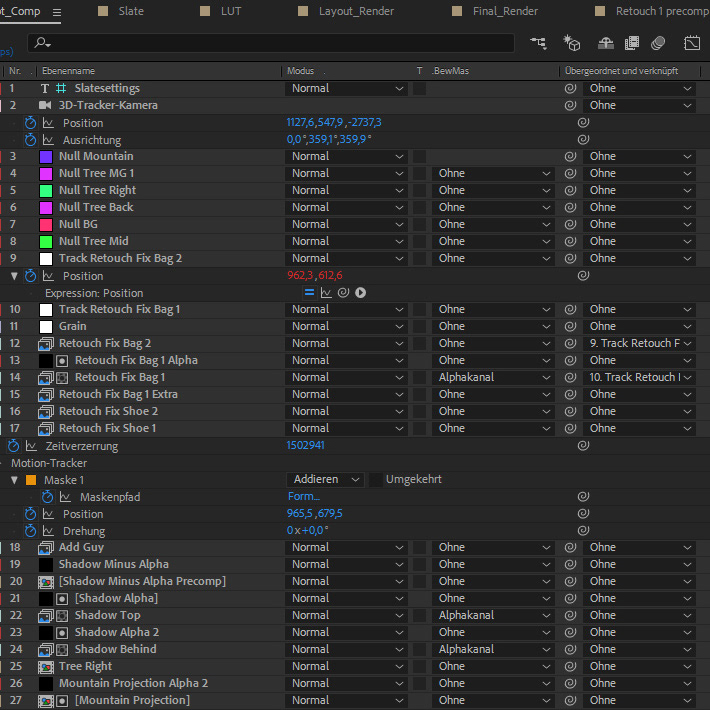Click the expression enable equals icon
The image size is (710, 710).
(309, 292)
